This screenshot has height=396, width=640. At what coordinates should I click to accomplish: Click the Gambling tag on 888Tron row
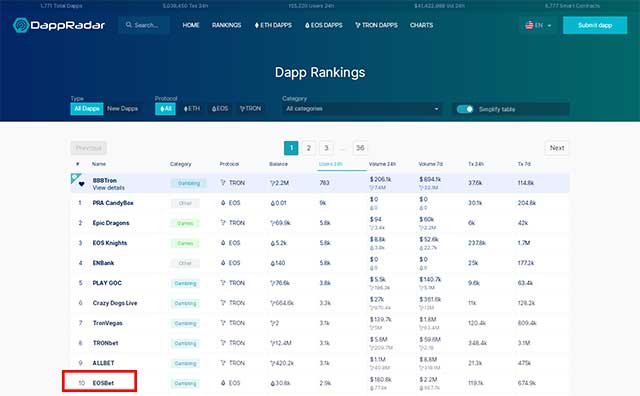189,183
